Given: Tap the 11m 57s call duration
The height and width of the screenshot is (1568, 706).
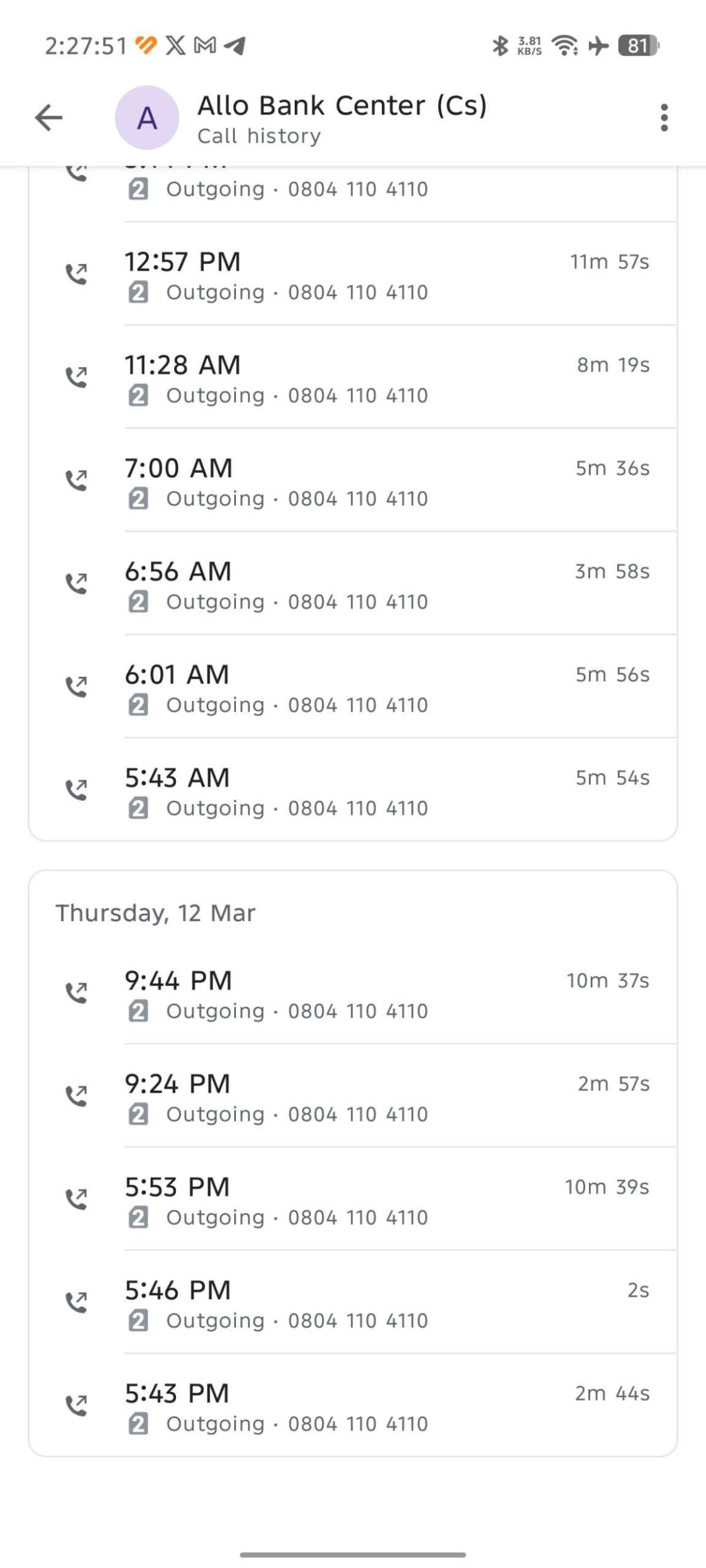Looking at the screenshot, I should click(x=609, y=262).
